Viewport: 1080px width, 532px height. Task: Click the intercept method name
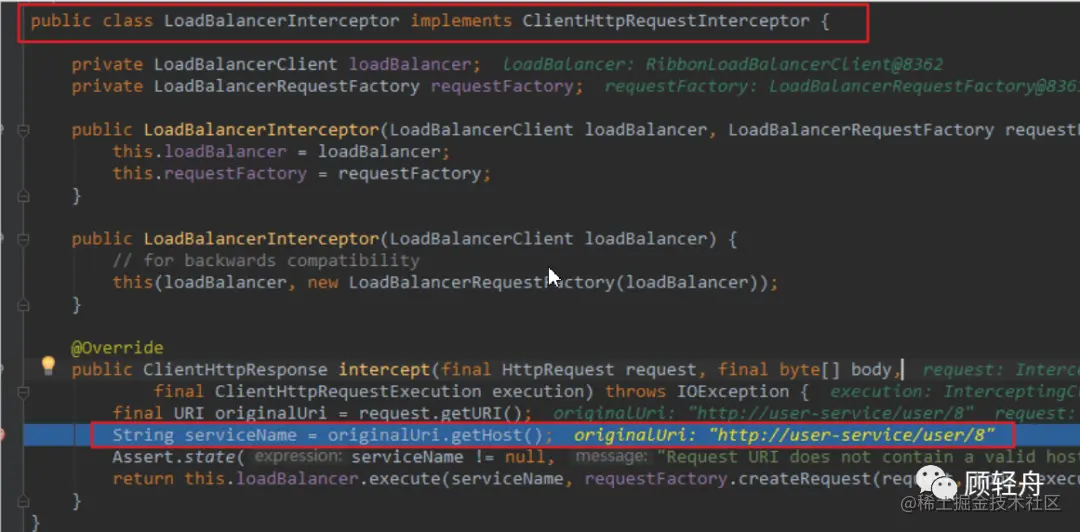pos(384,370)
